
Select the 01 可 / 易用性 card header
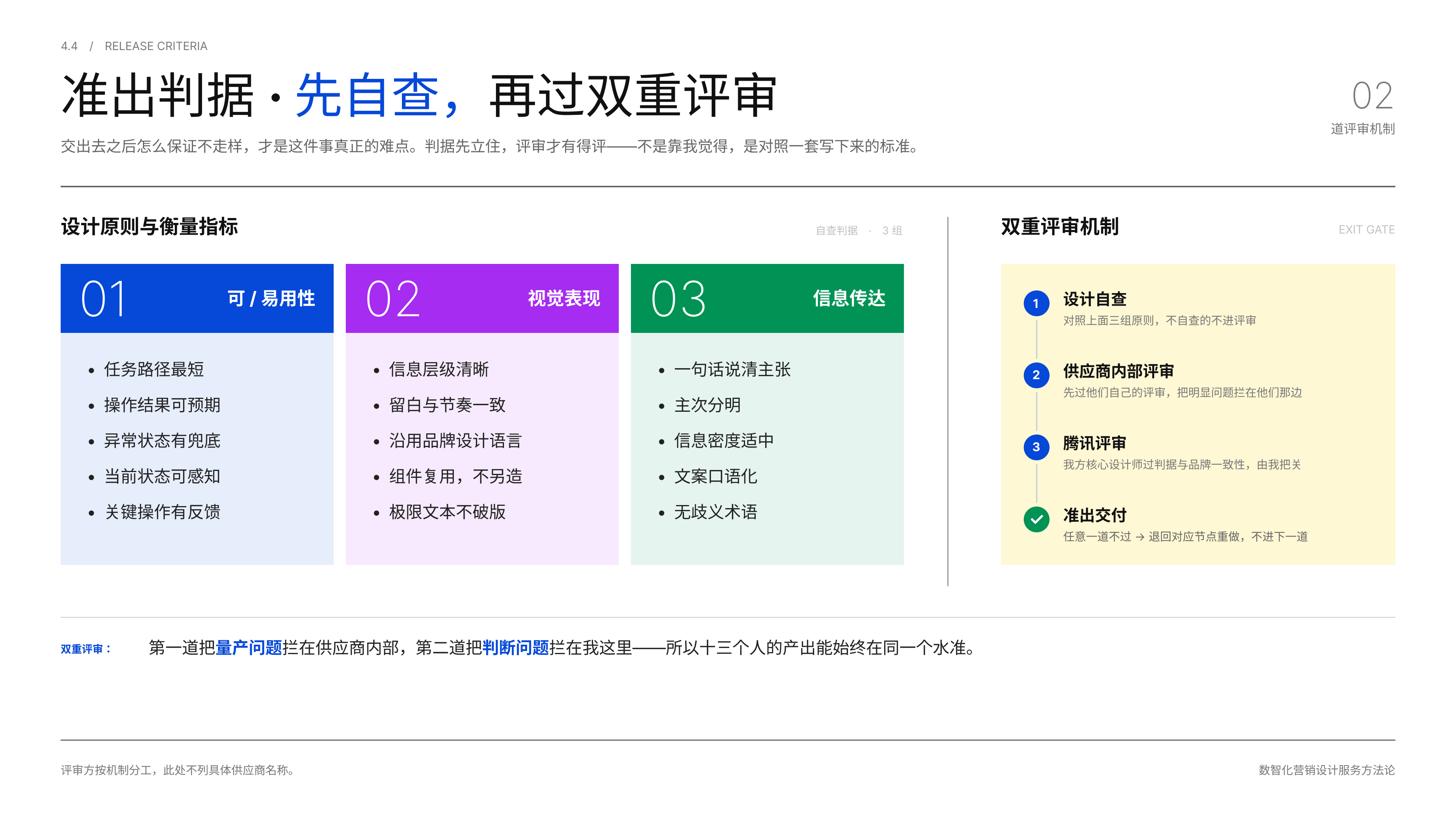[x=197, y=298]
